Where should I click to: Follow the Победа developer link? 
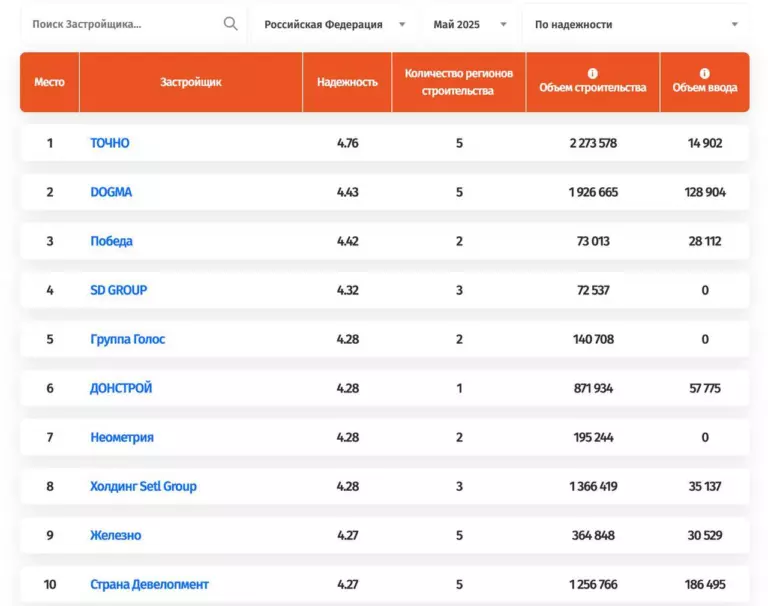tap(111, 241)
